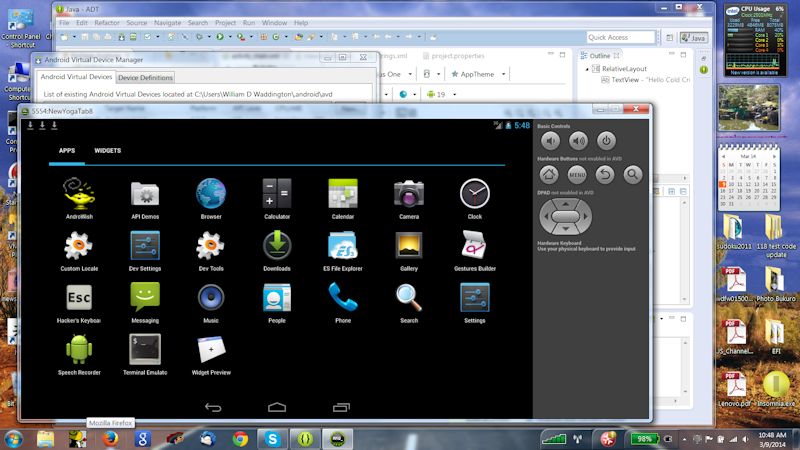This screenshot has height=450, width=800.
Task: Open Custom Locale app
Action: coord(79,250)
